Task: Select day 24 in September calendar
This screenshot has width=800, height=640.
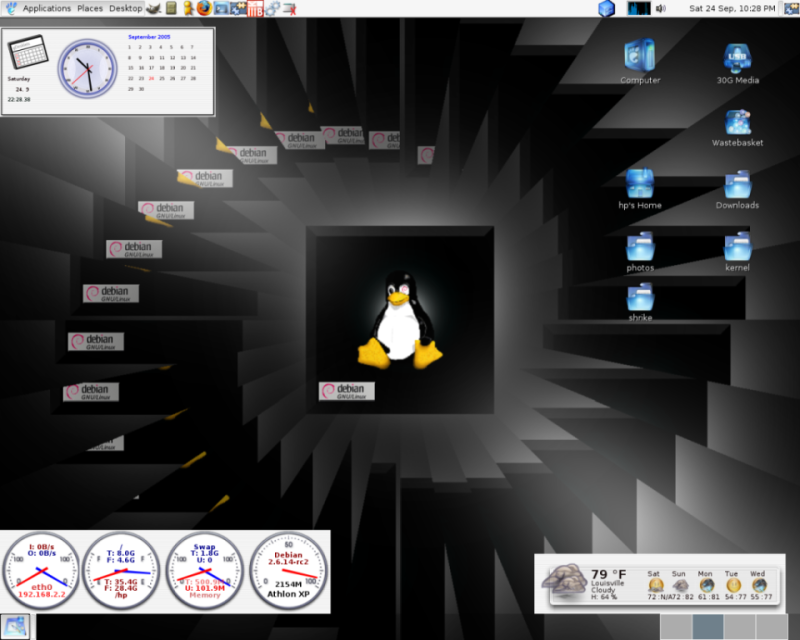Action: click(151, 78)
